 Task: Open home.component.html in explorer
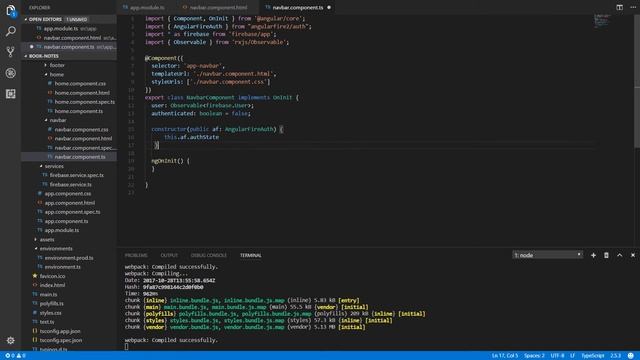[x=82, y=93]
